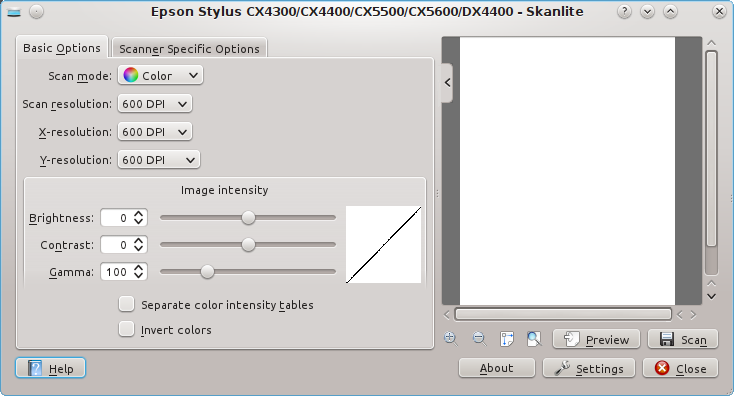This screenshot has width=734, height=396.
Task: Click the keep-on-desktop pin button
Action: click(x=37, y=11)
